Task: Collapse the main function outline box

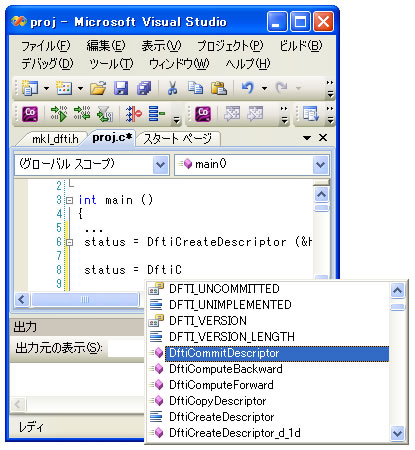Action: (x=69, y=200)
